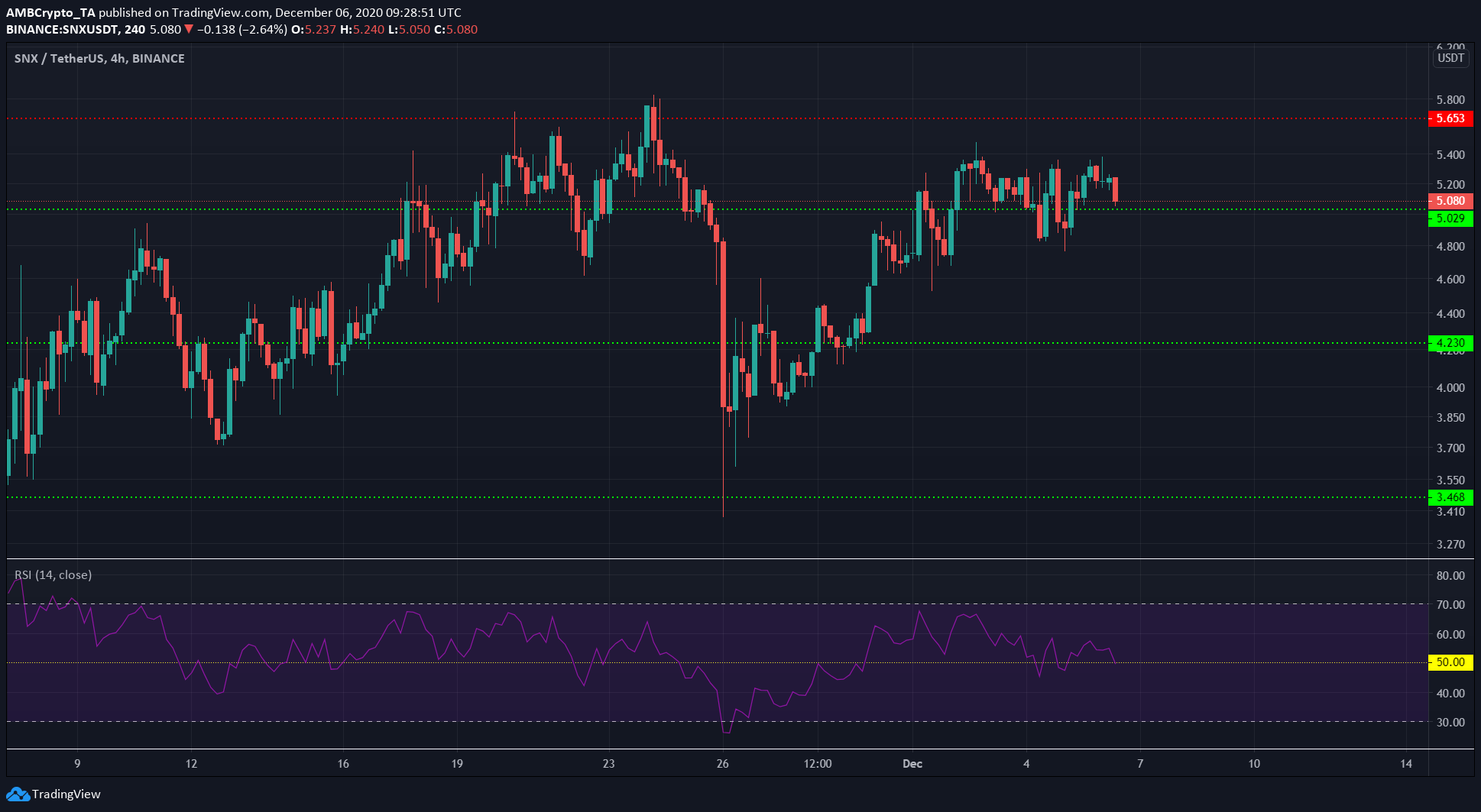Viewport: 1481px width, 812px height.
Task: Click the C:5.080 close price value
Action: [455, 30]
